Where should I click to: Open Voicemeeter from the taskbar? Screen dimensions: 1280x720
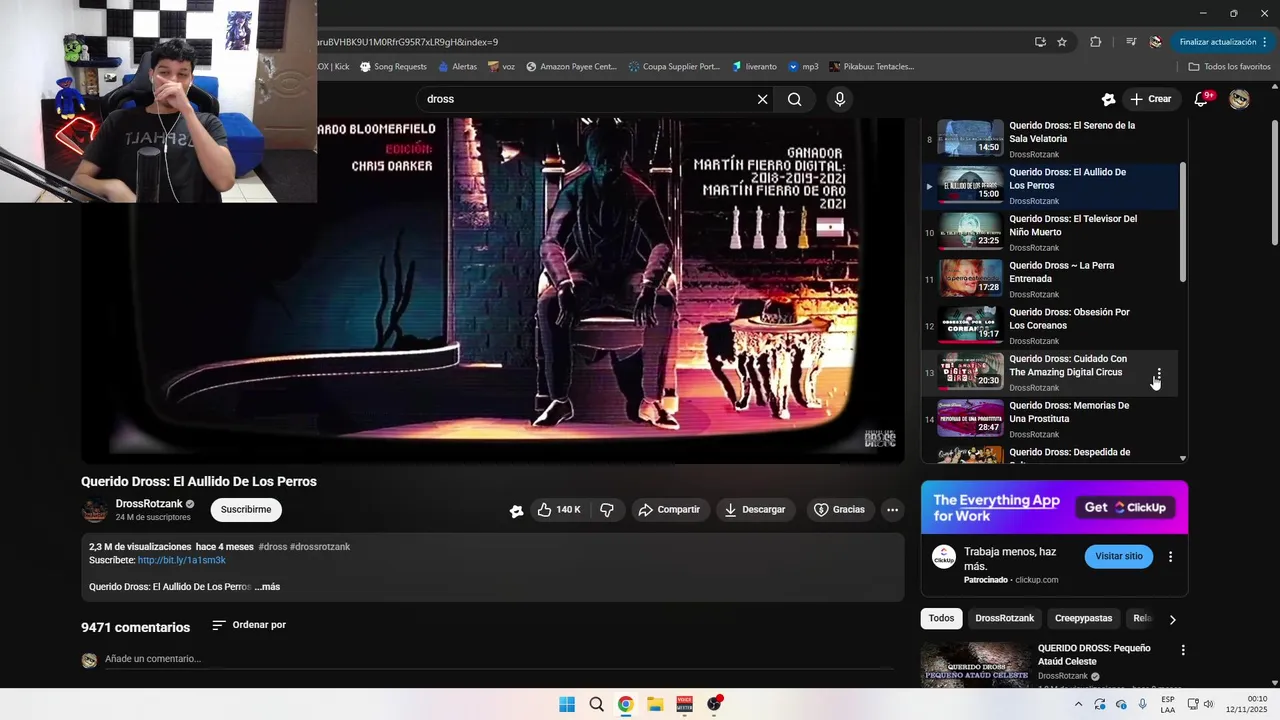pos(684,704)
